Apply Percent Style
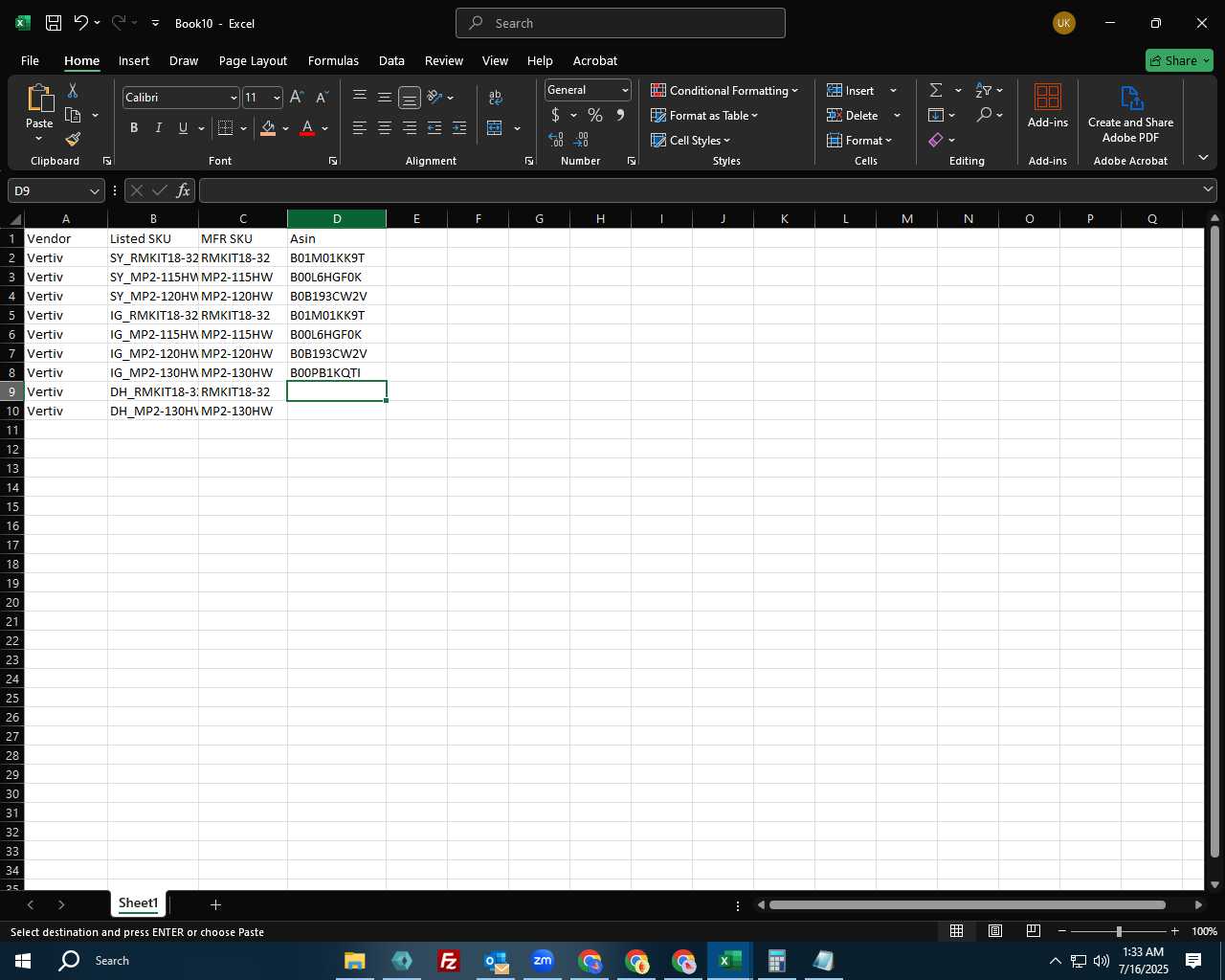The width and height of the screenshot is (1225, 980). tap(595, 115)
